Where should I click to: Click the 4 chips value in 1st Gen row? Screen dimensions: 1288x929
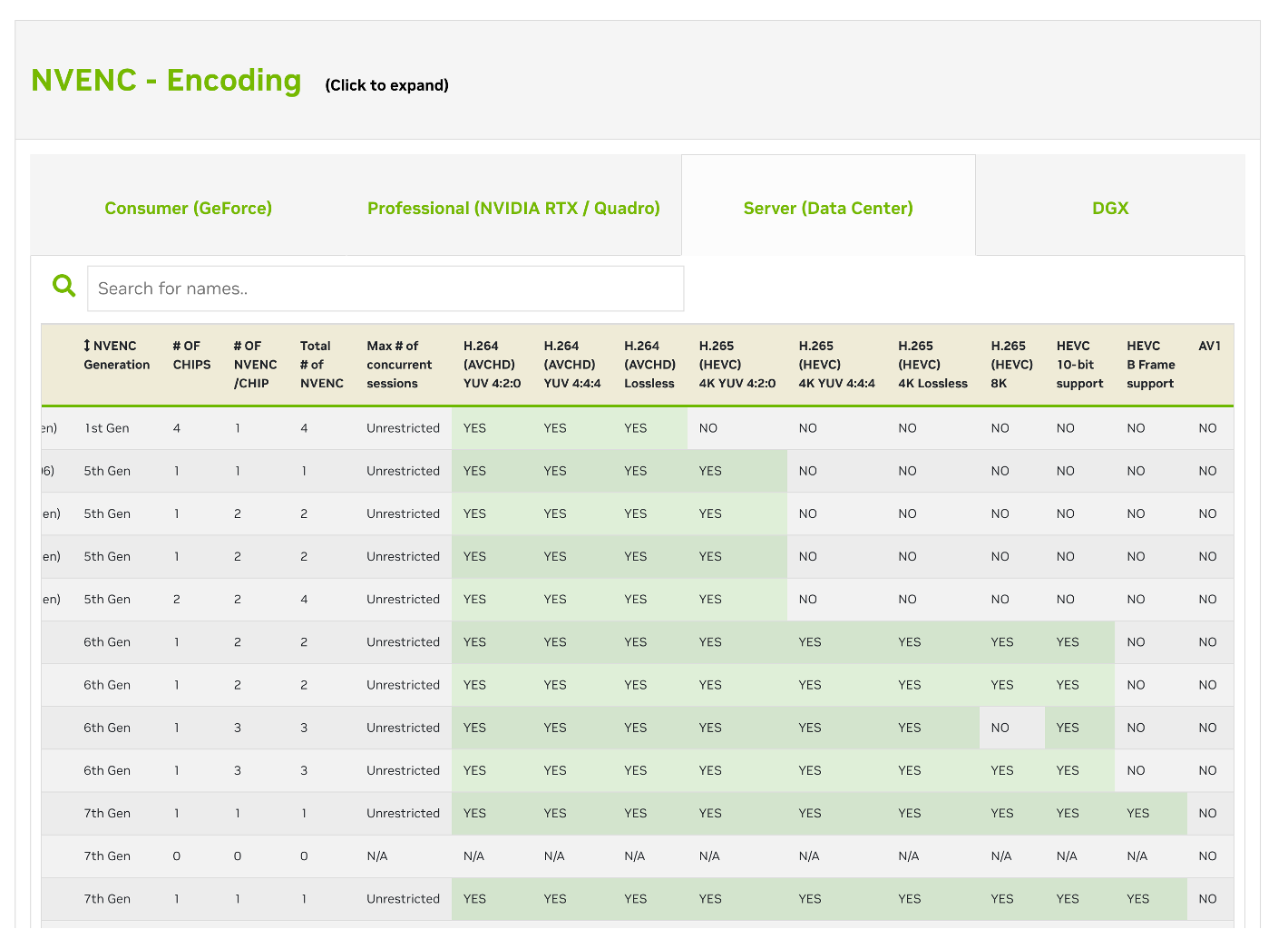pyautogui.click(x=177, y=428)
